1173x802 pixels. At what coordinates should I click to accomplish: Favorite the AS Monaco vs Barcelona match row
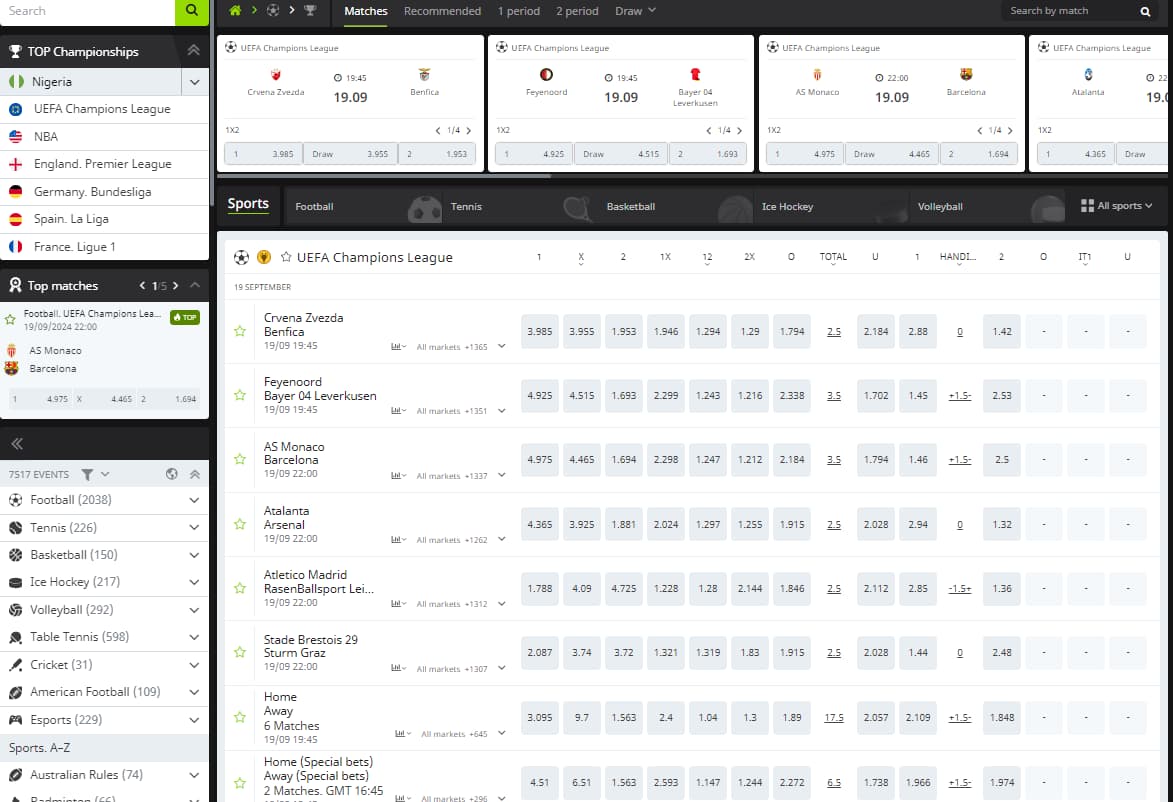(239, 459)
